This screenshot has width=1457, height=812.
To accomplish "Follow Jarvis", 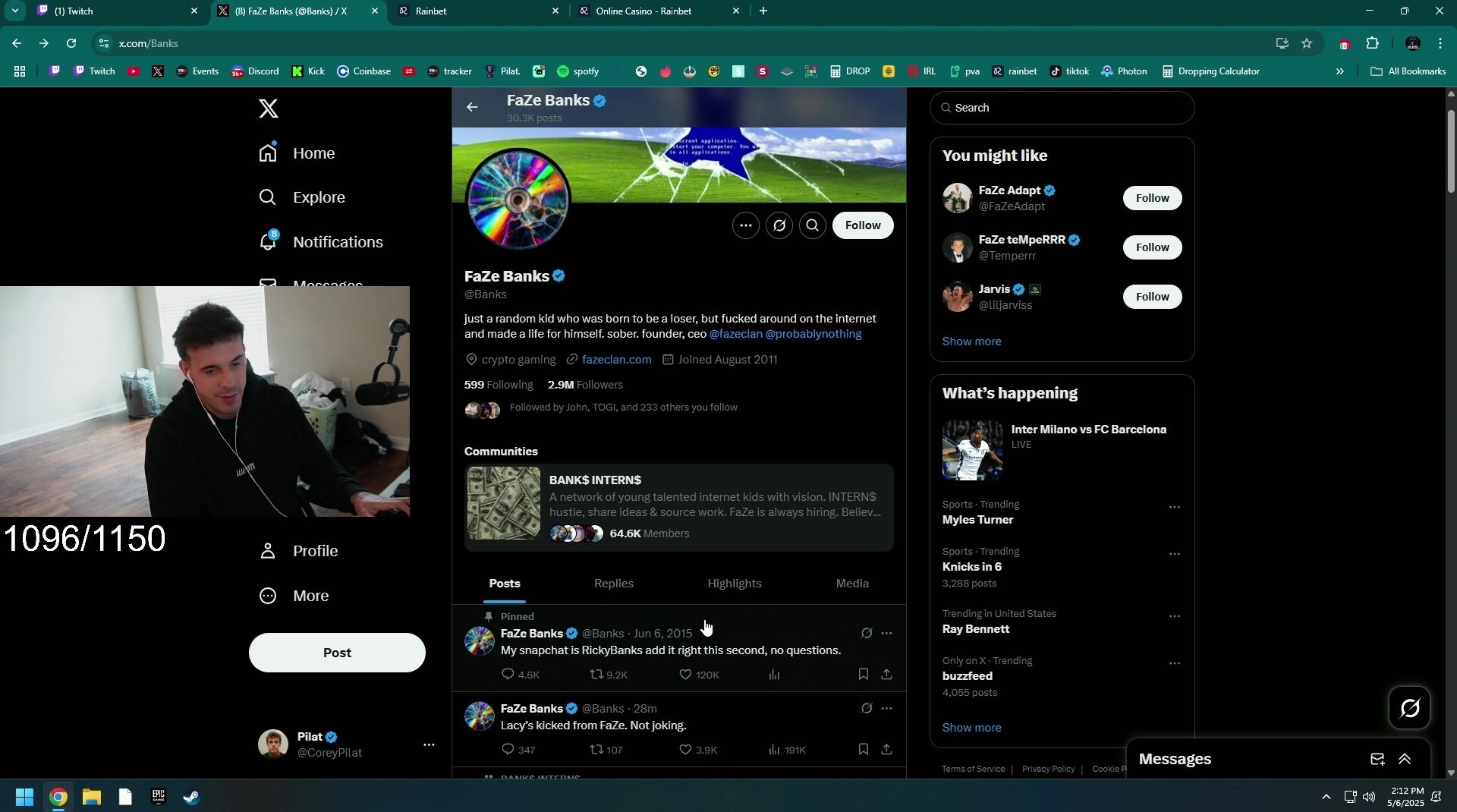I will click(x=1152, y=297).
